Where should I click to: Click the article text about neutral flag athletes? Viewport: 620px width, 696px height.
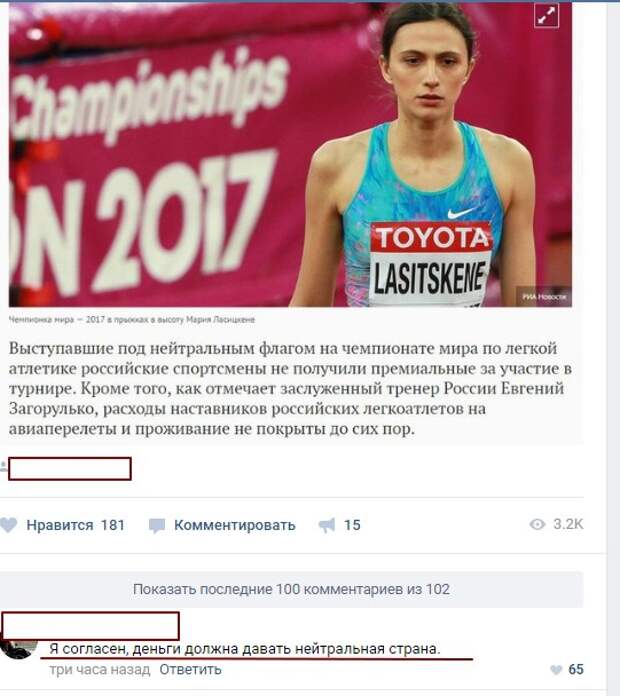click(x=290, y=389)
